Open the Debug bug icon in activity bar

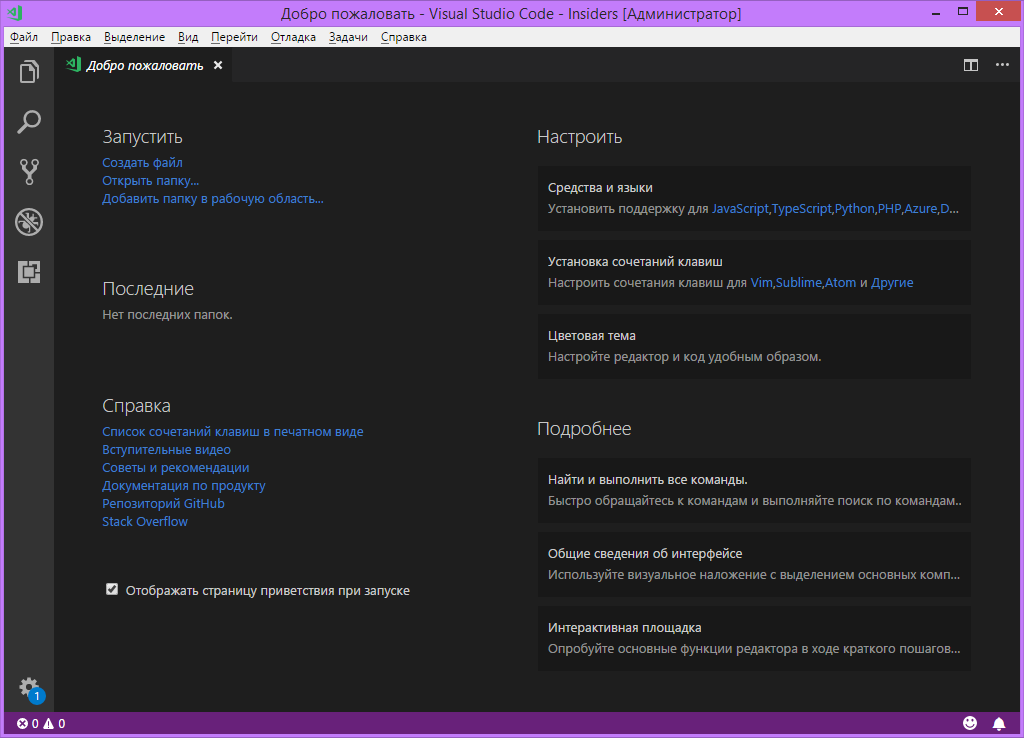(x=29, y=222)
